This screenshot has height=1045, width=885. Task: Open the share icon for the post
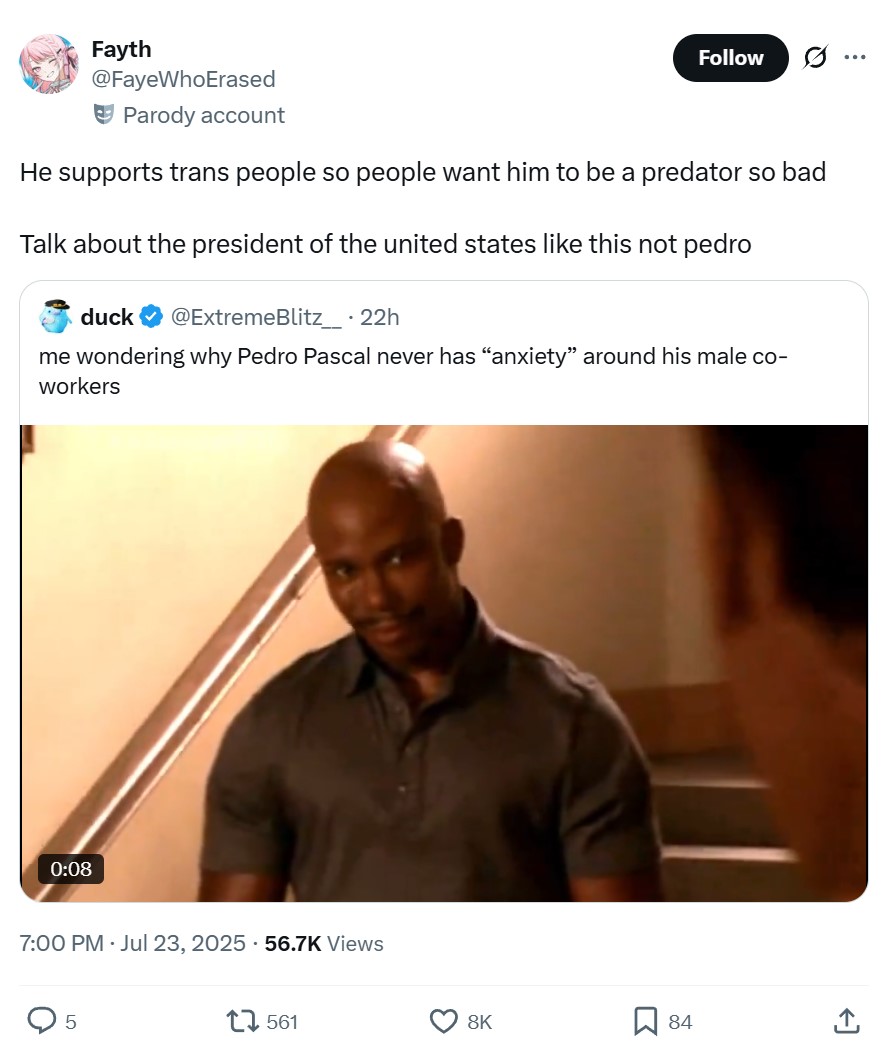pyautogui.click(x=846, y=1020)
